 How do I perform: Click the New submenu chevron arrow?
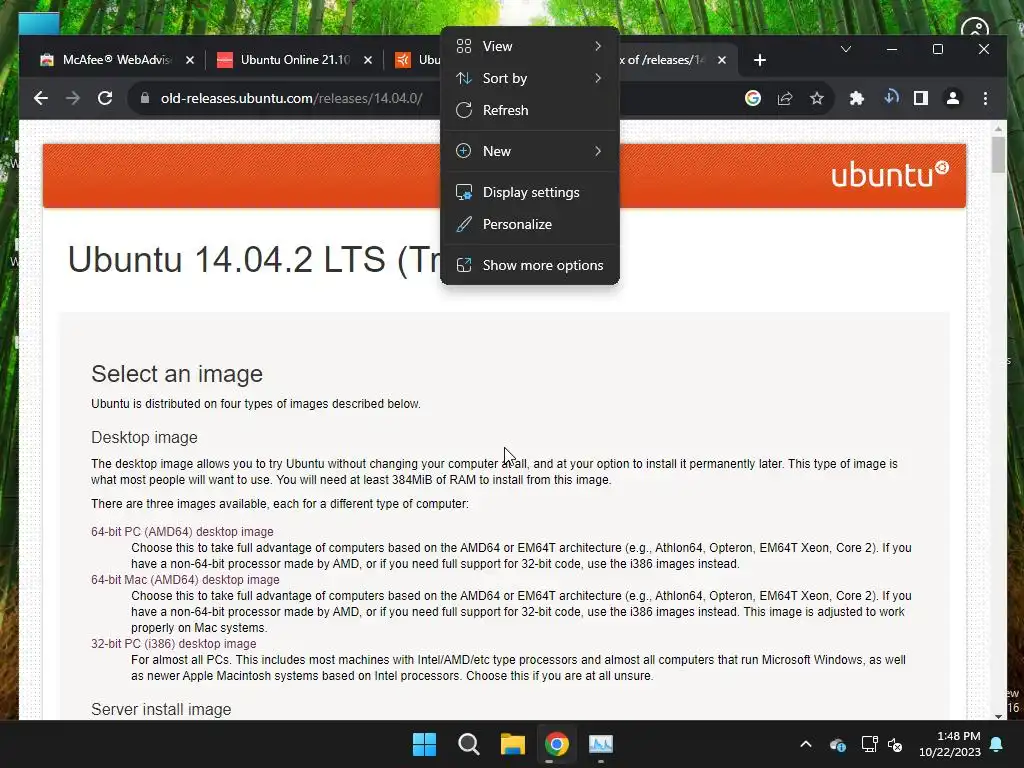tap(598, 151)
